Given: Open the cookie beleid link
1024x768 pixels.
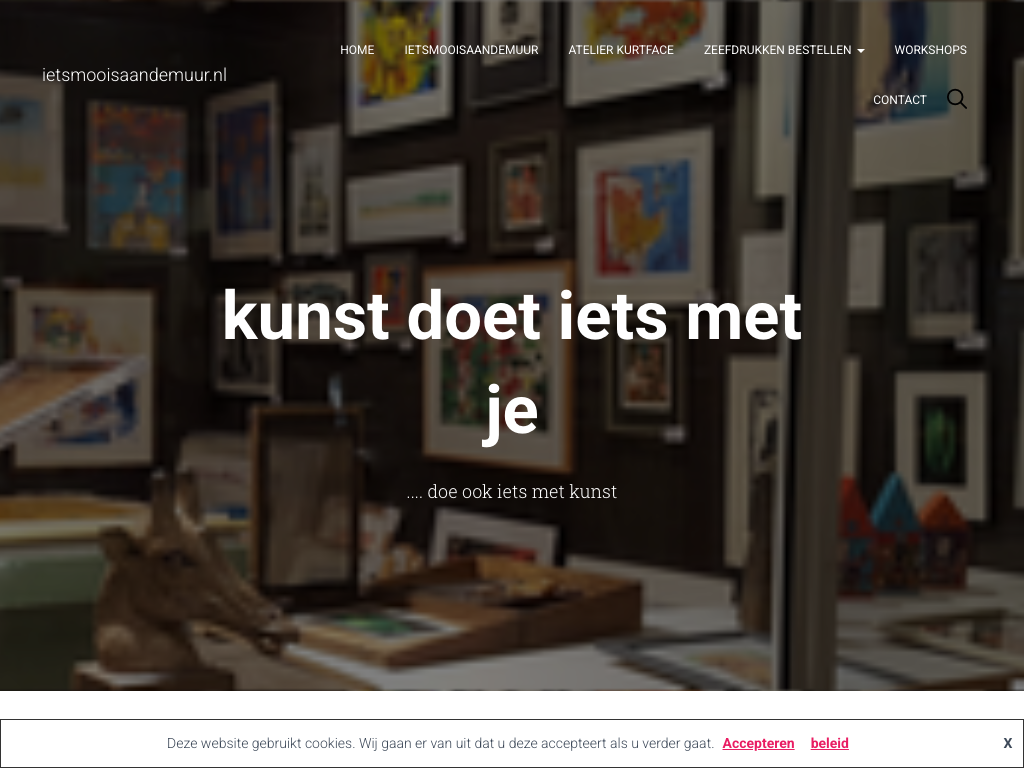Looking at the screenshot, I should (829, 743).
